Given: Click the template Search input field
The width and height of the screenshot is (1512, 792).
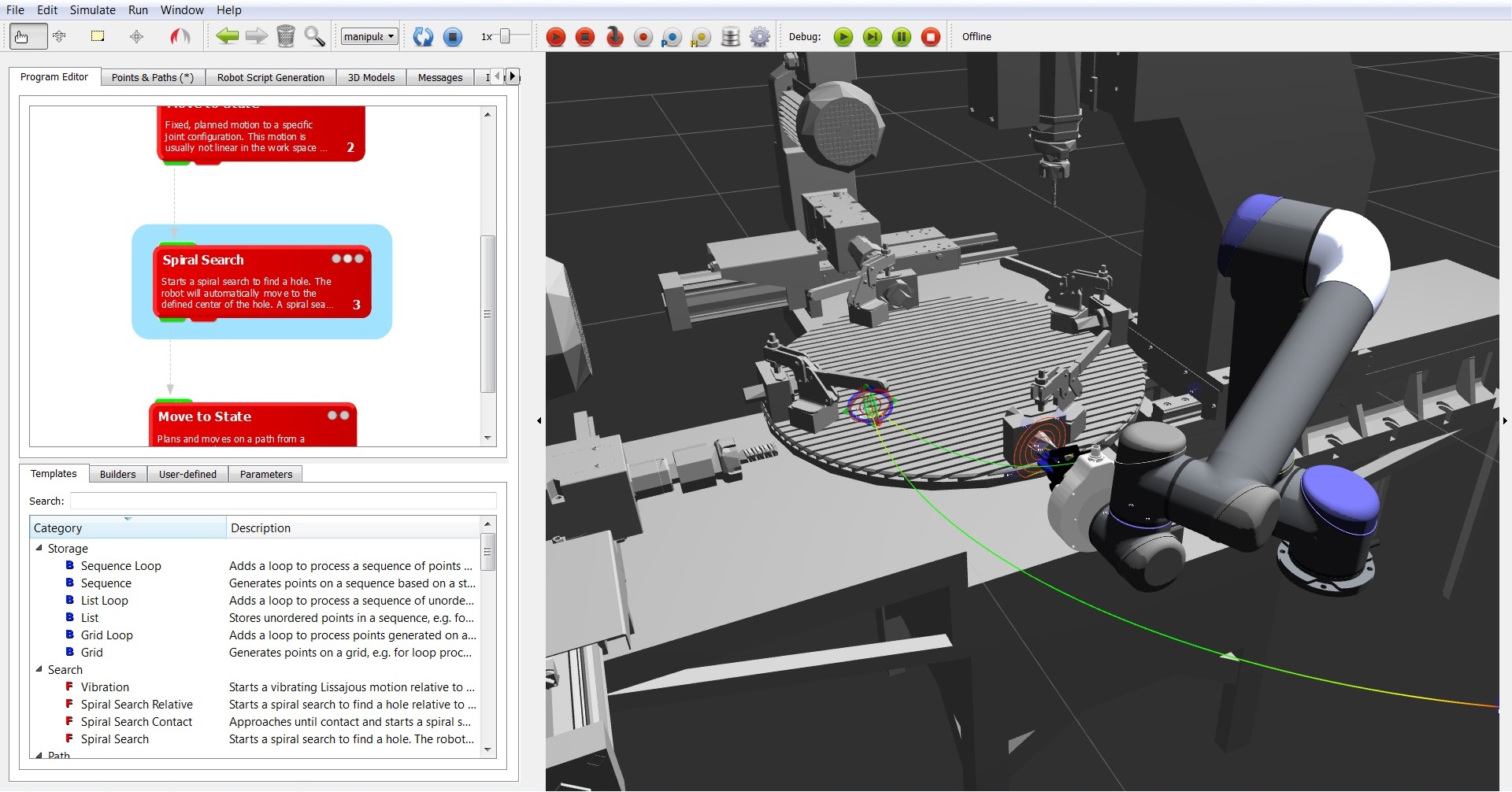Looking at the screenshot, I should click(283, 501).
